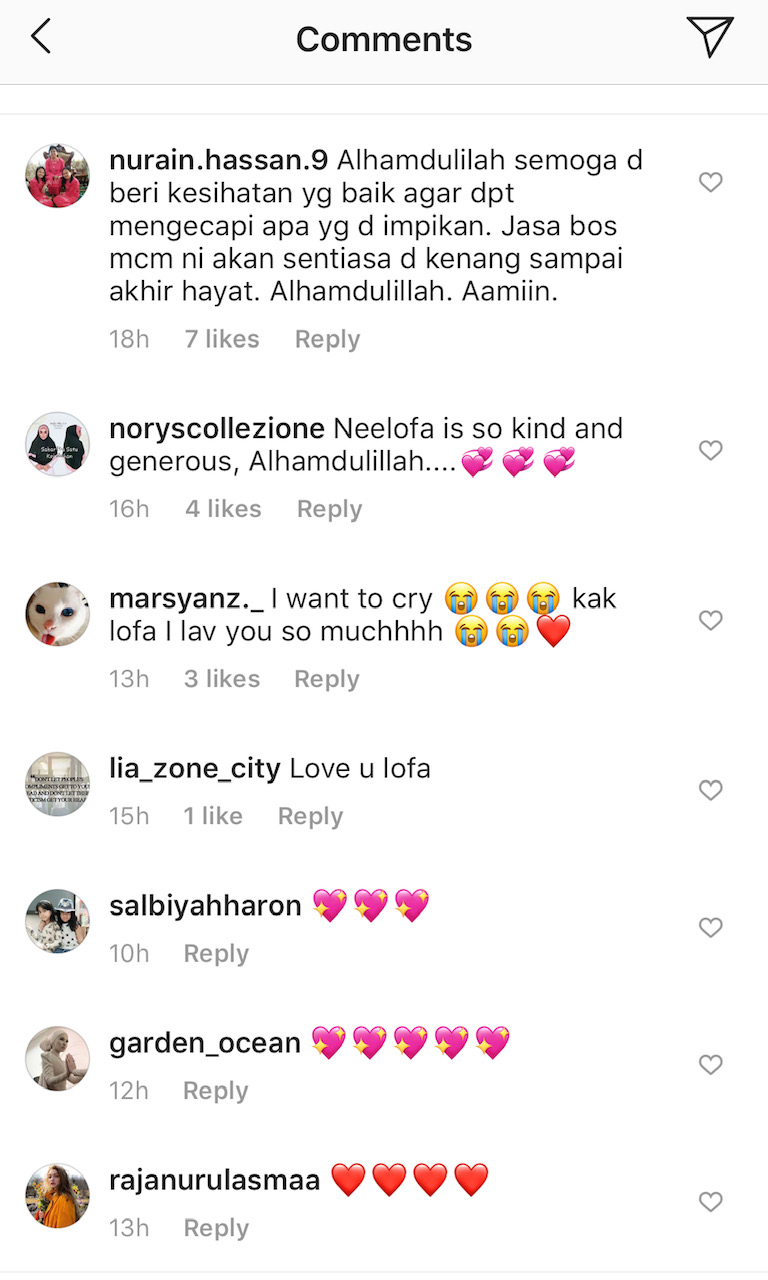View the 7 likes on nurain.hassan.9's comment
This screenshot has width=768, height=1280.
[221, 339]
